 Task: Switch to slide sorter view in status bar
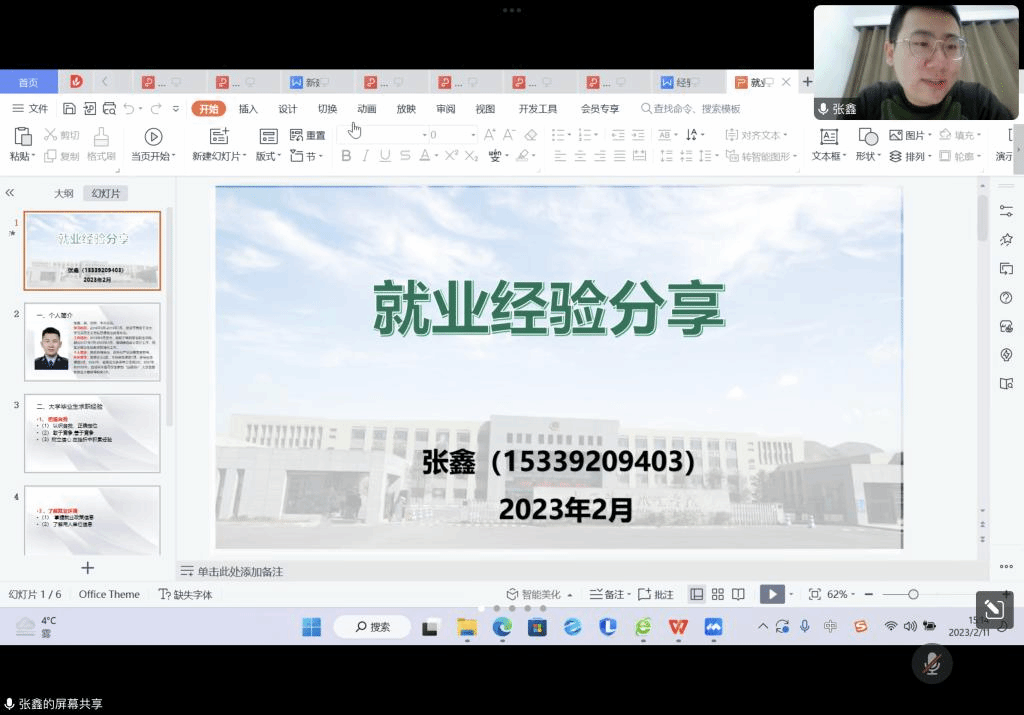click(718, 594)
